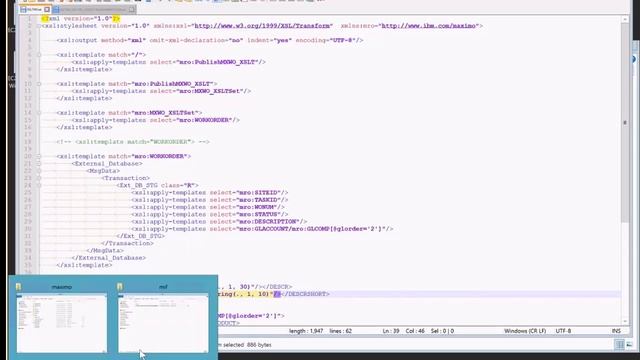
Task: Click the commented-out WORKORDER template line
Action: pos(133,142)
